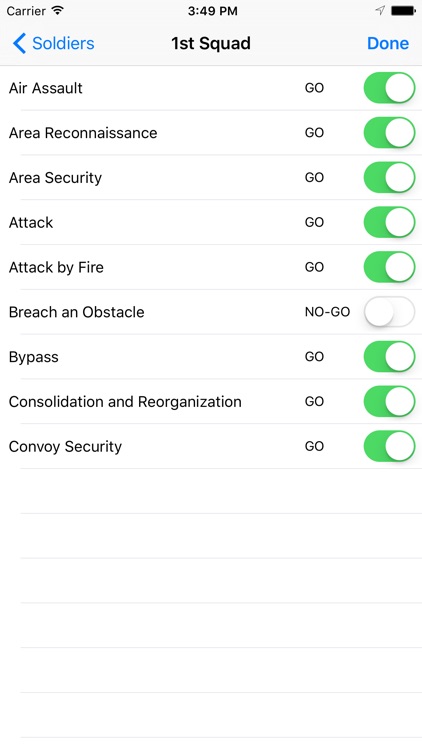Disable the Bypass switch
This screenshot has width=422, height=750.
(x=389, y=357)
